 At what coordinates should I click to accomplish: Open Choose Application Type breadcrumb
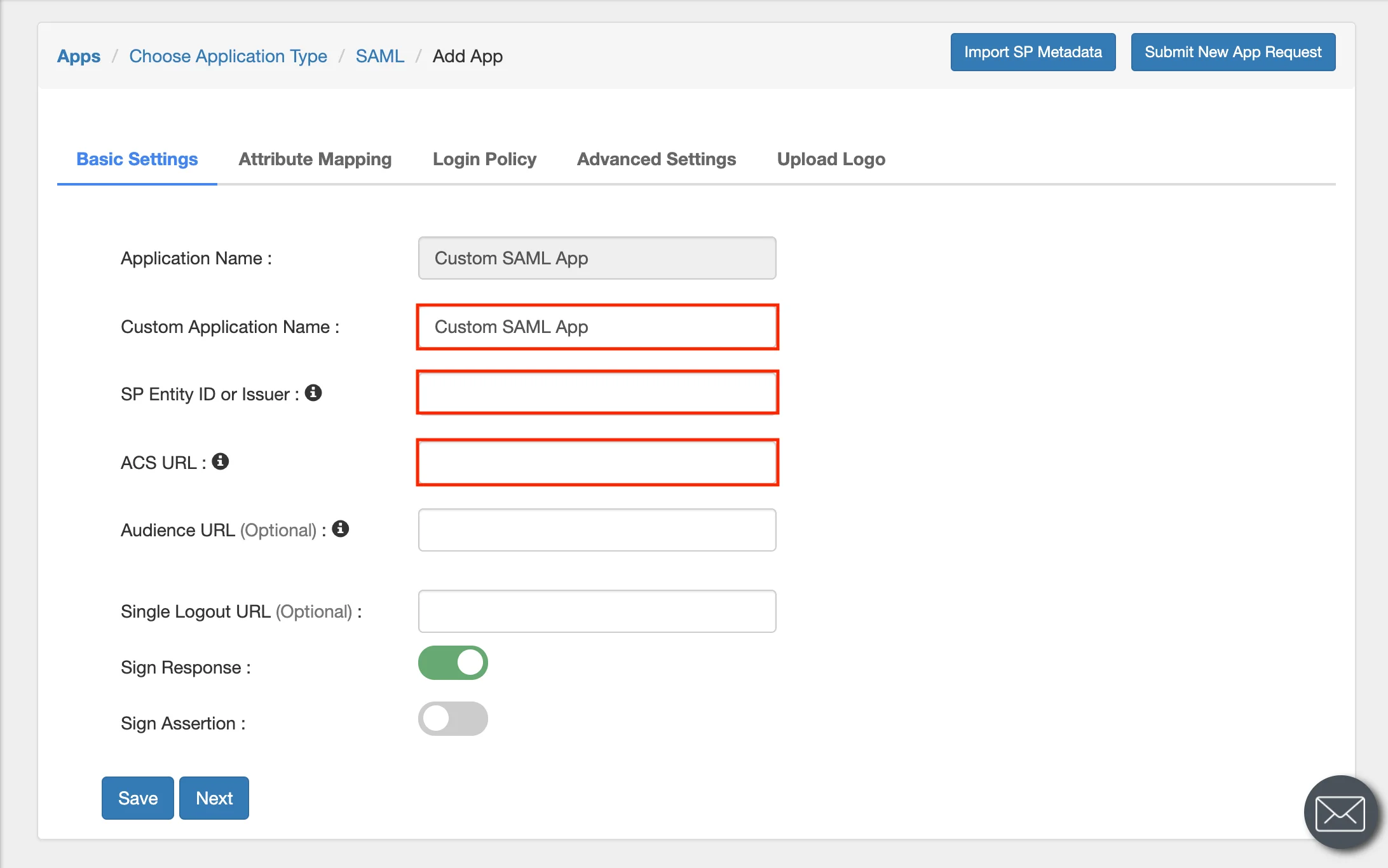coord(228,56)
